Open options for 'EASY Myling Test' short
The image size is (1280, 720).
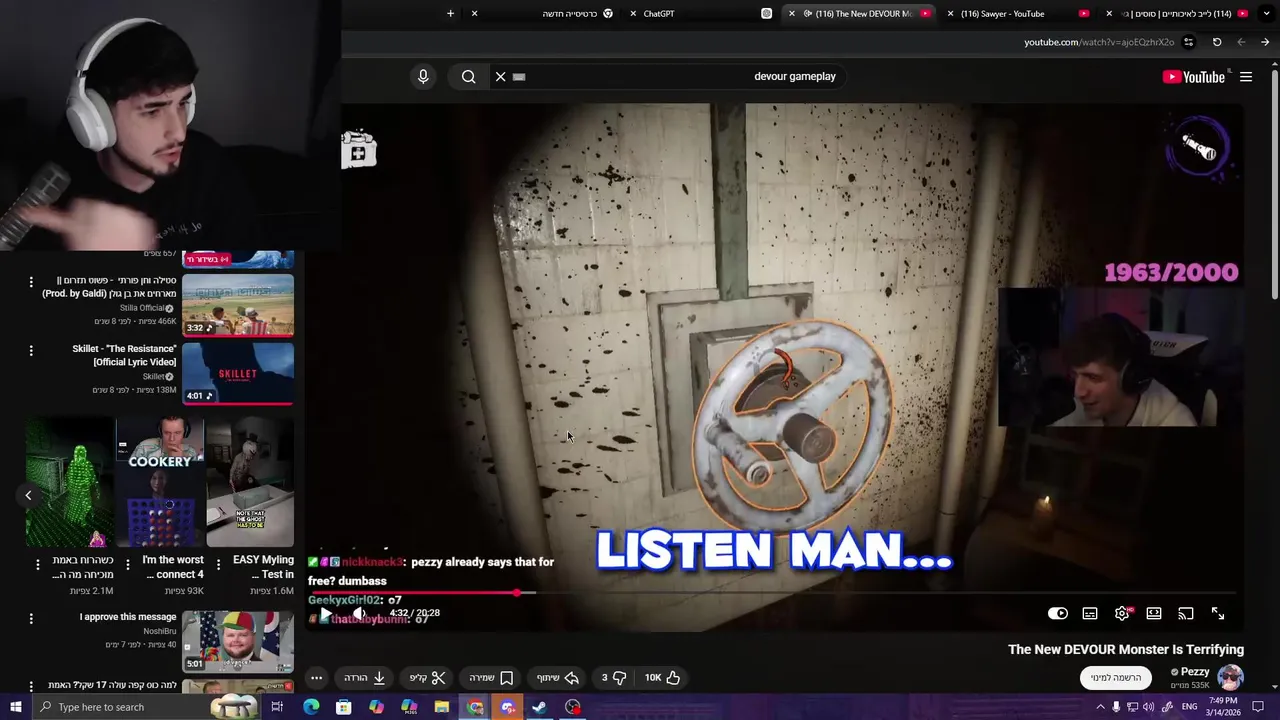point(218,565)
